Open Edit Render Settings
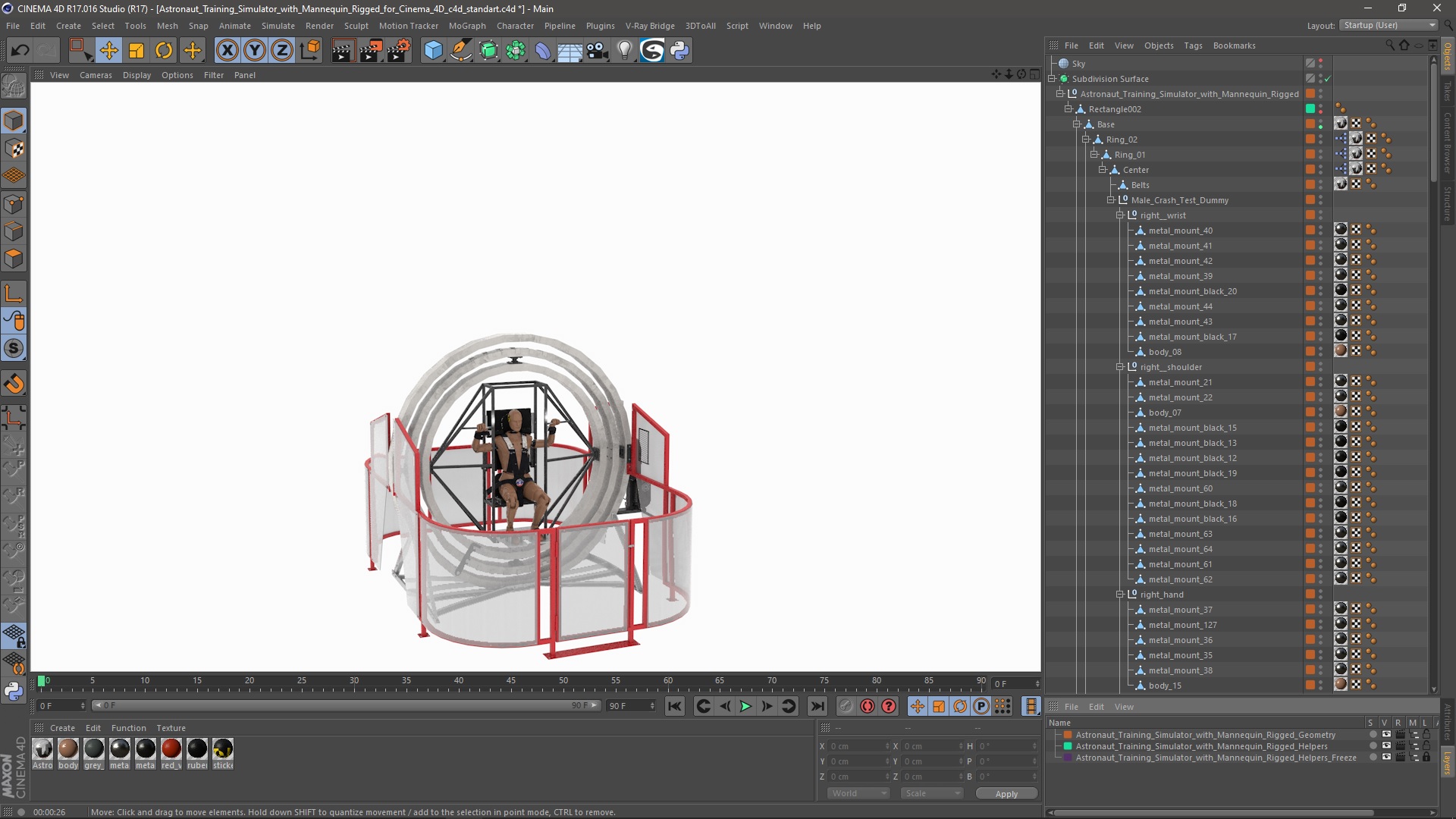The width and height of the screenshot is (1456, 819). [399, 51]
